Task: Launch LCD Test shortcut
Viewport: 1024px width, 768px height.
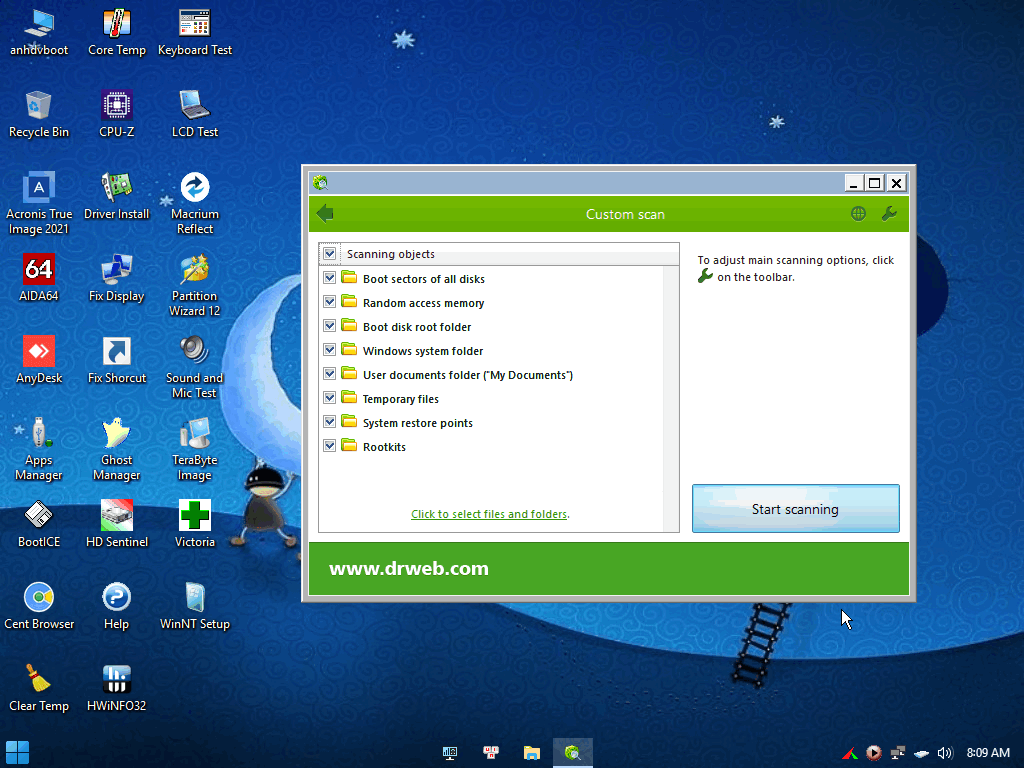Action: tap(195, 114)
